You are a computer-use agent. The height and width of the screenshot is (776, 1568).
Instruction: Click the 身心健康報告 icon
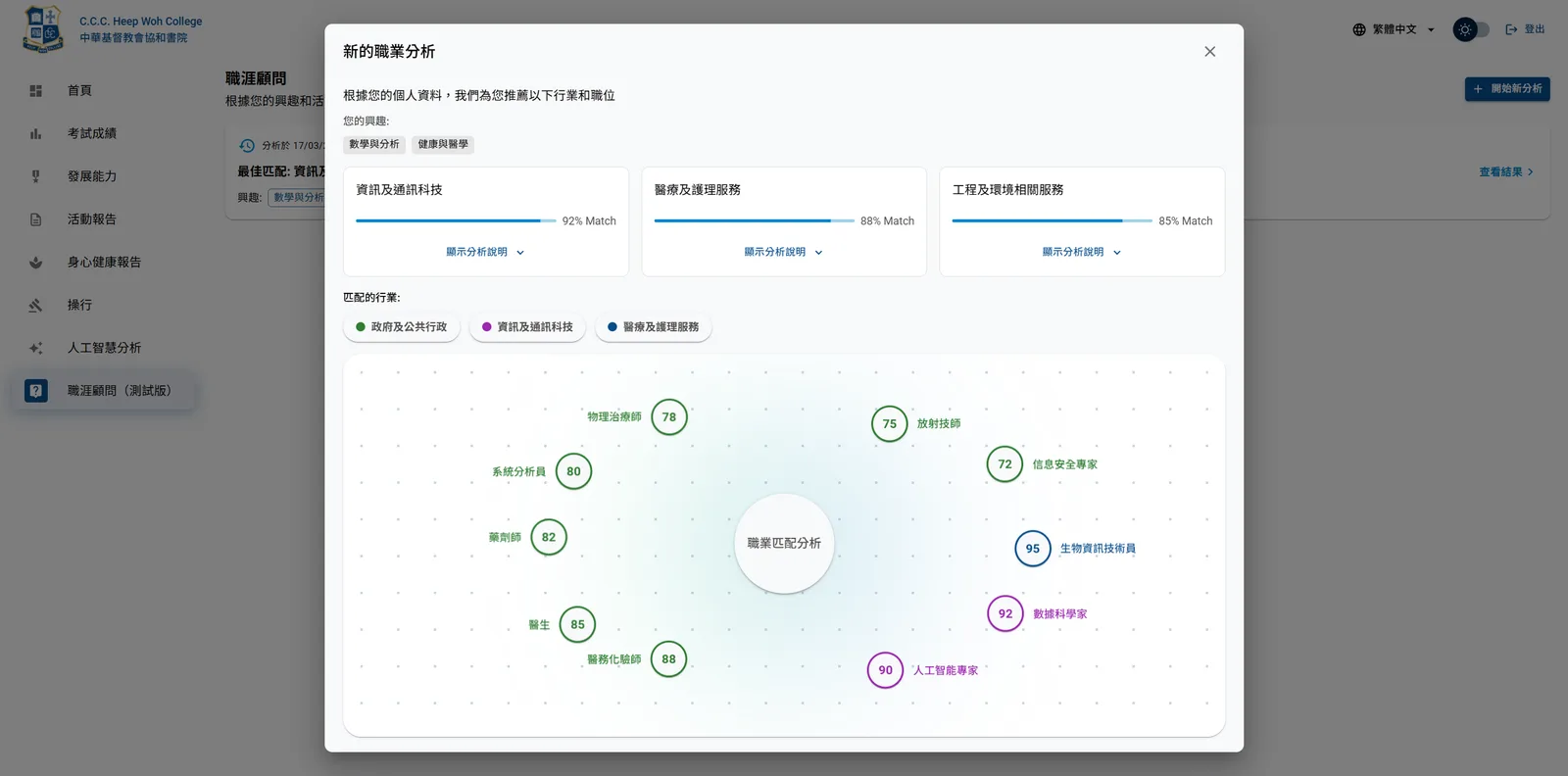[x=36, y=263]
